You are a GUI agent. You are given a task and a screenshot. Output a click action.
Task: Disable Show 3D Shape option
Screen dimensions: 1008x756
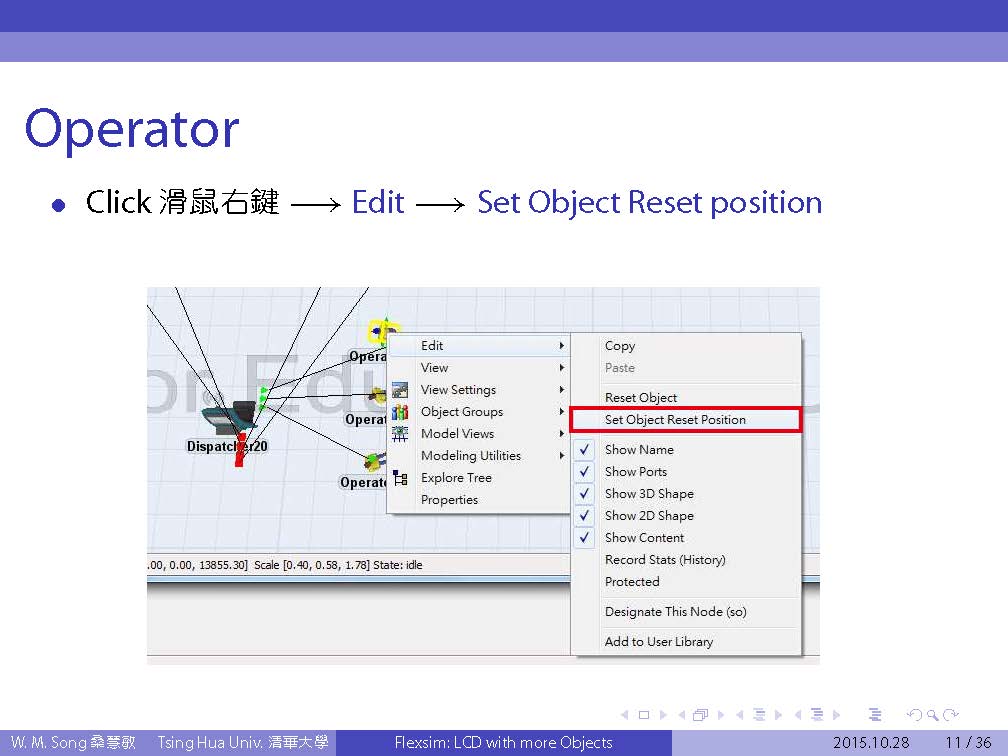pos(586,494)
